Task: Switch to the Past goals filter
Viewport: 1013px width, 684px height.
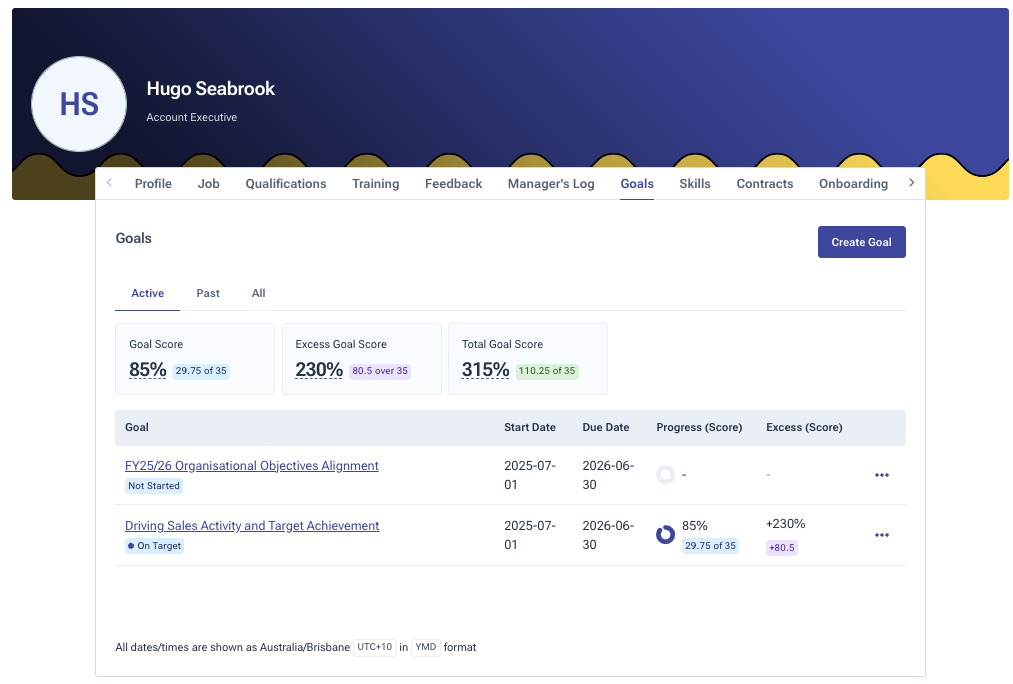Action: [208, 293]
